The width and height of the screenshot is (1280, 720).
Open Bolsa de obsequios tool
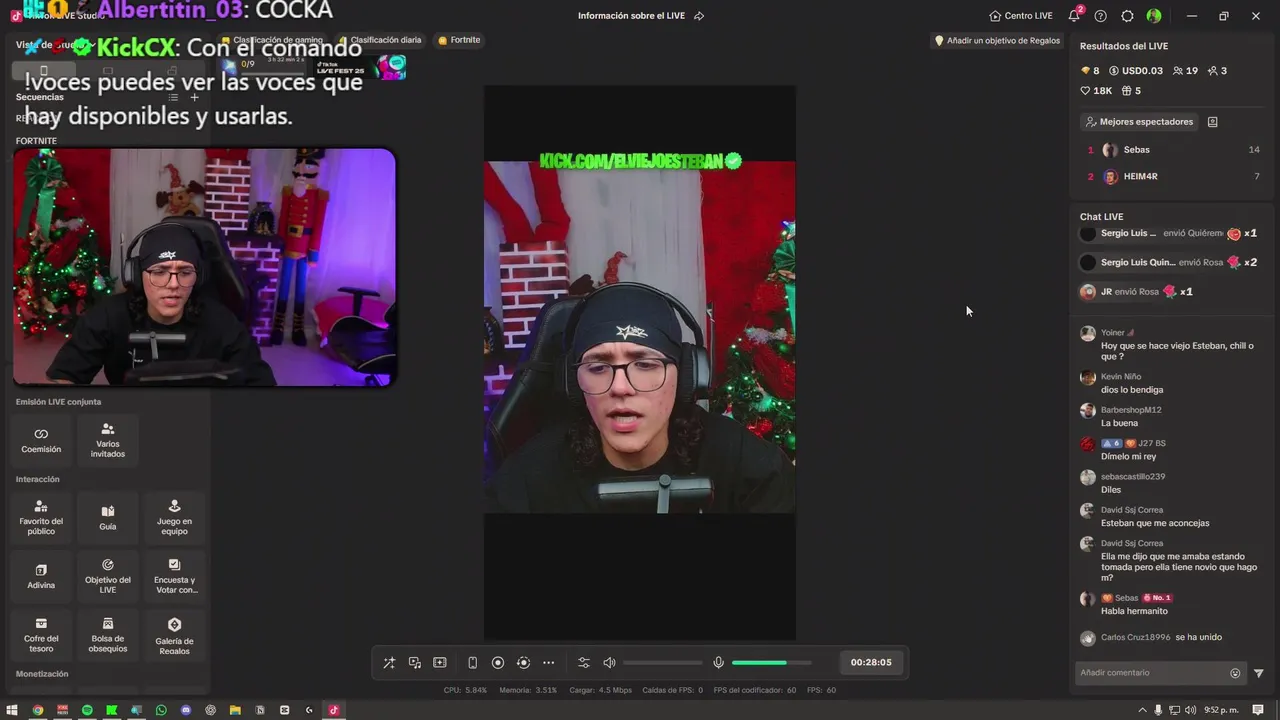click(x=108, y=635)
